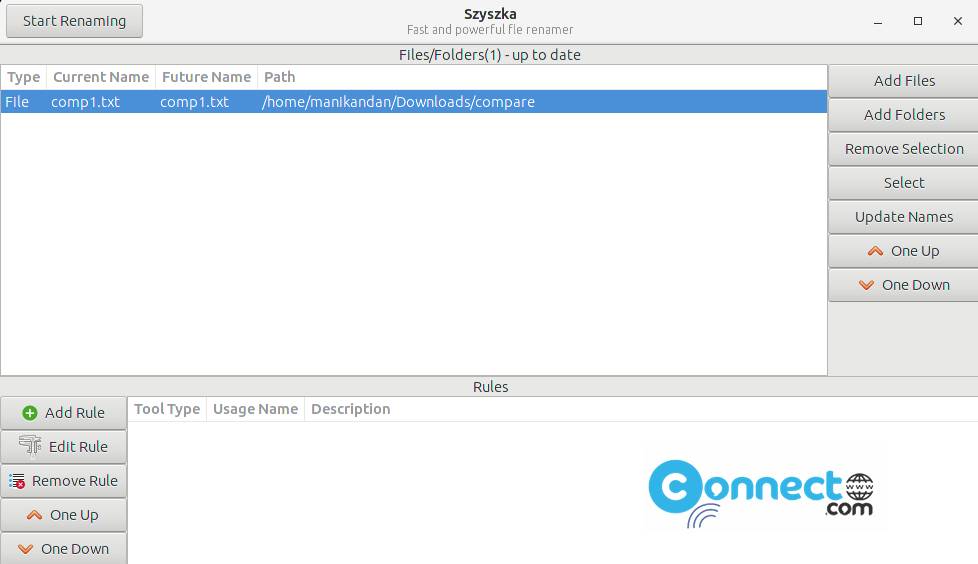Click the Add Rule button label

click(75, 413)
